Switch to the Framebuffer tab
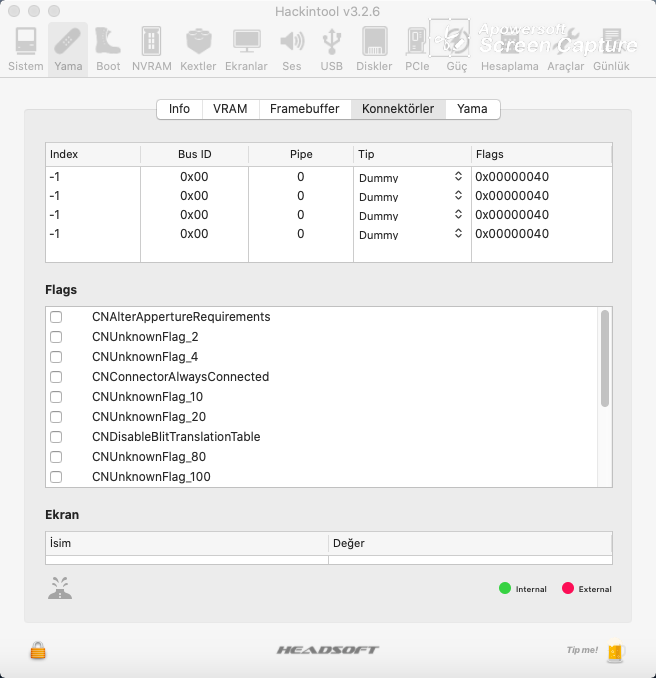656x678 pixels. click(304, 109)
